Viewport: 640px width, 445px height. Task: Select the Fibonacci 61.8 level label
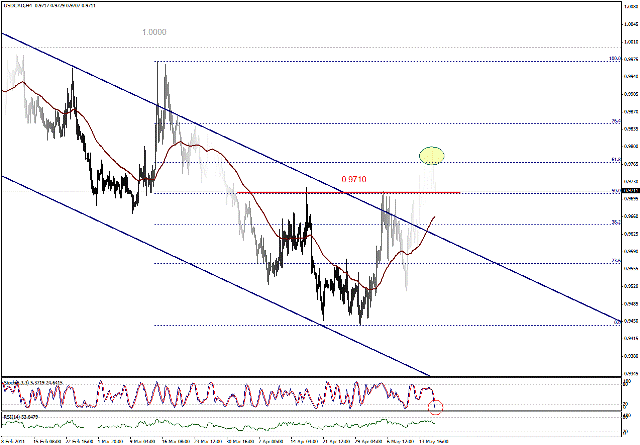point(614,160)
